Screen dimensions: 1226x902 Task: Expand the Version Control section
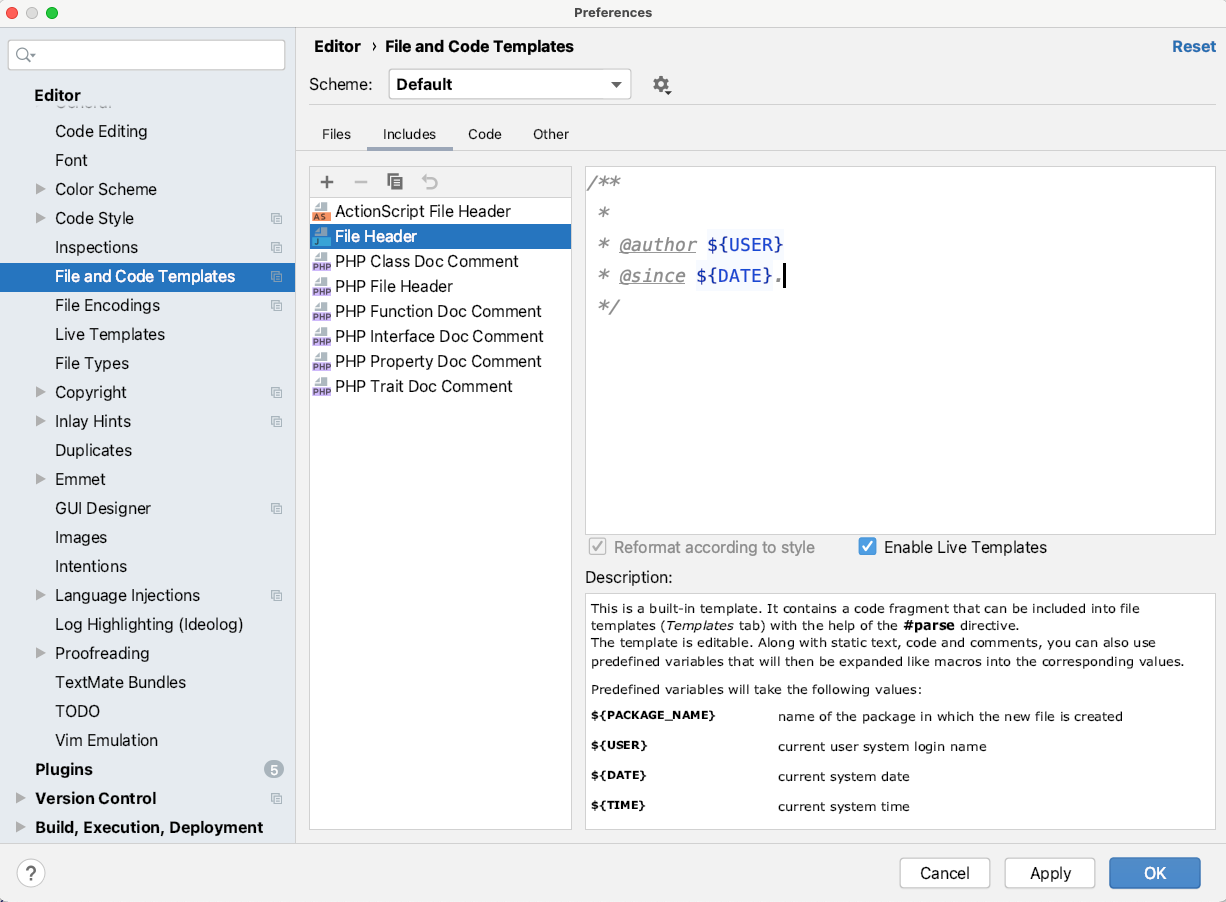20,798
